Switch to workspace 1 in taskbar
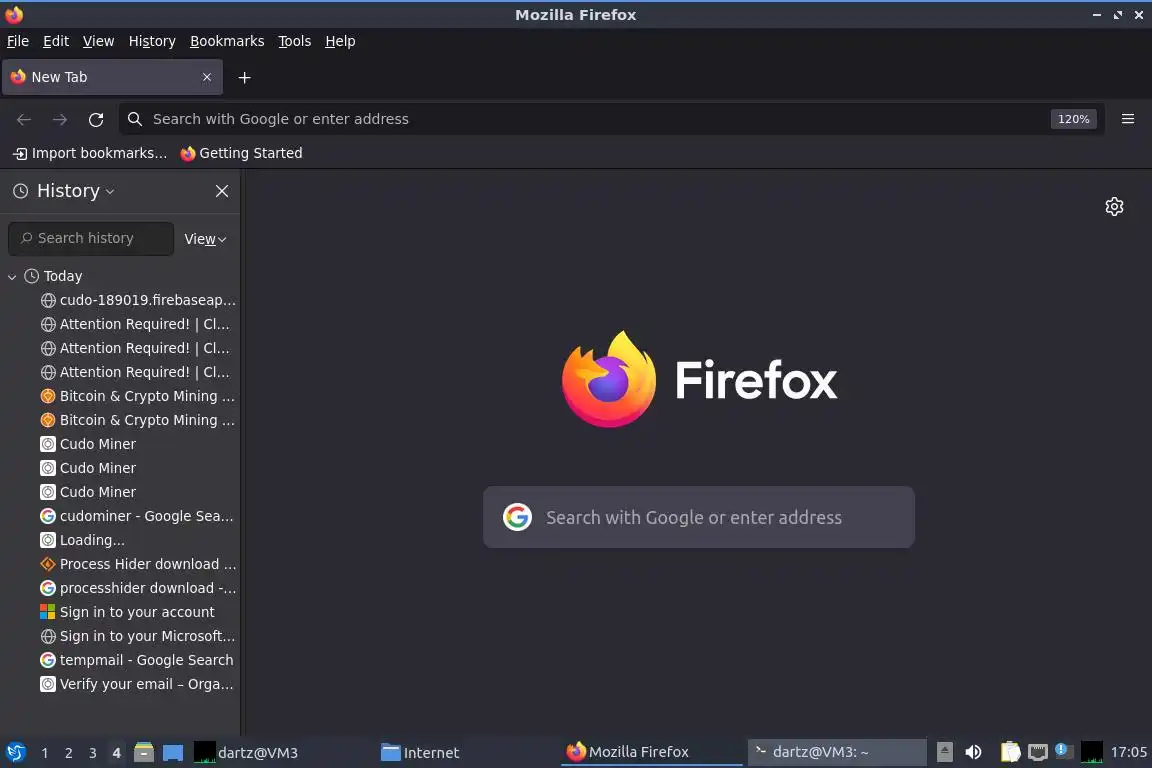1152x768 pixels. tap(45, 753)
